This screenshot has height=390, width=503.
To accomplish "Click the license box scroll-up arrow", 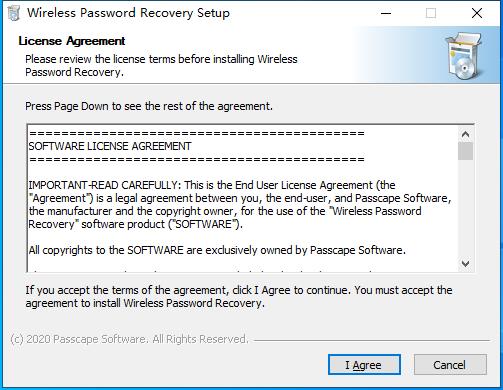I will (465, 134).
